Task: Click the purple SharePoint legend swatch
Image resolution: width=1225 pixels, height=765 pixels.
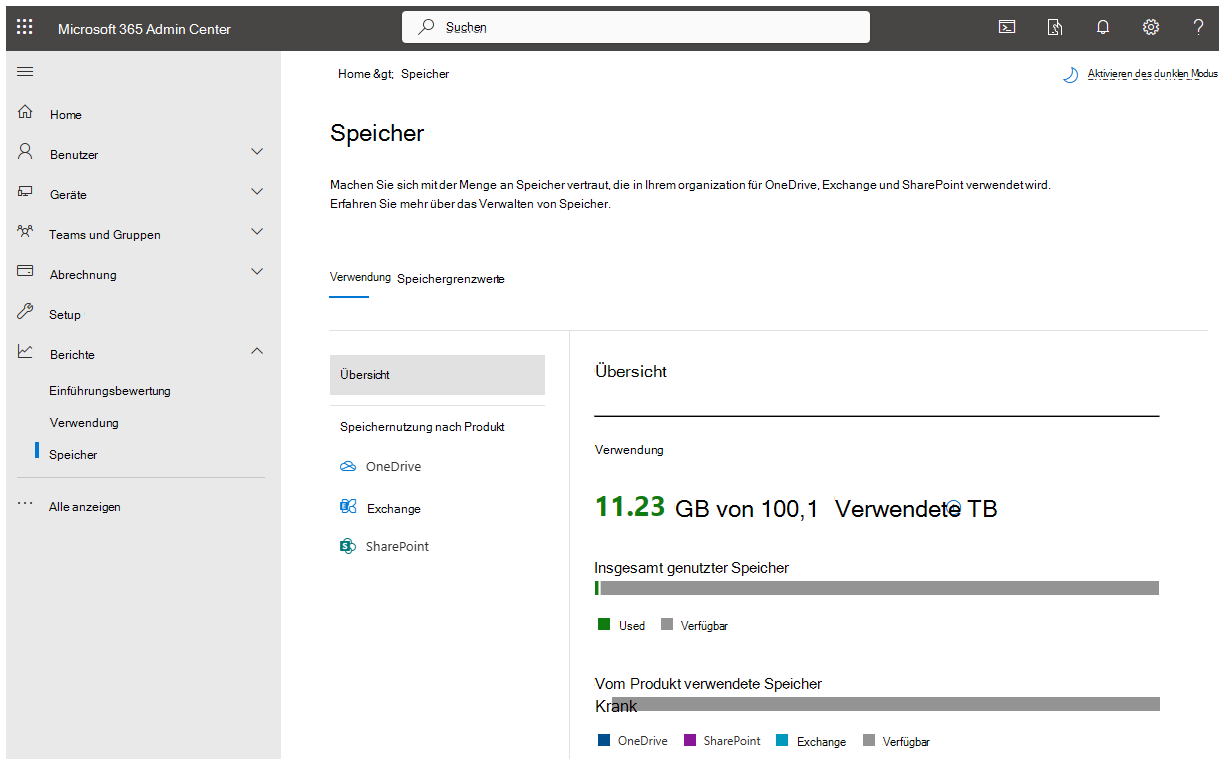Action: (x=690, y=740)
